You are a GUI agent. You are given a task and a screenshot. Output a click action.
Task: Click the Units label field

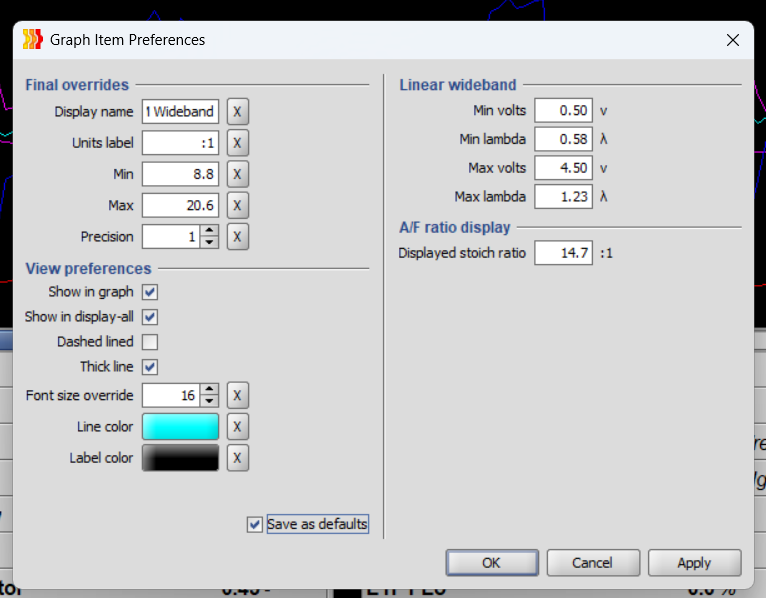180,143
